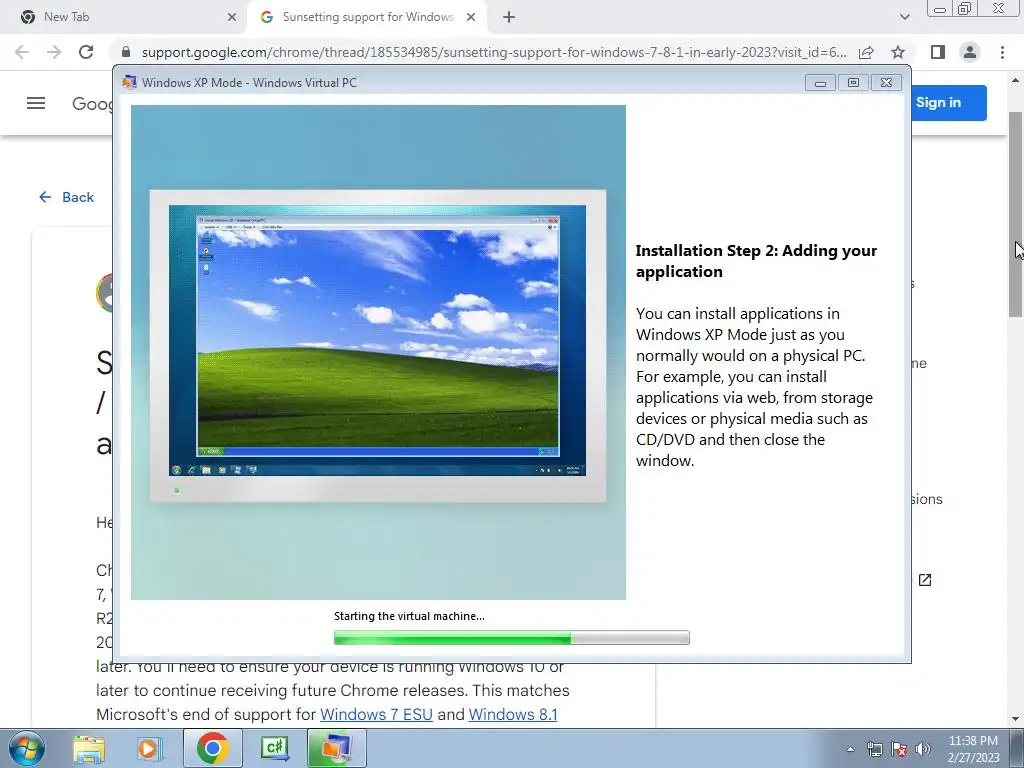Open the C# application taskbar icon
1024x768 pixels.
(274, 748)
